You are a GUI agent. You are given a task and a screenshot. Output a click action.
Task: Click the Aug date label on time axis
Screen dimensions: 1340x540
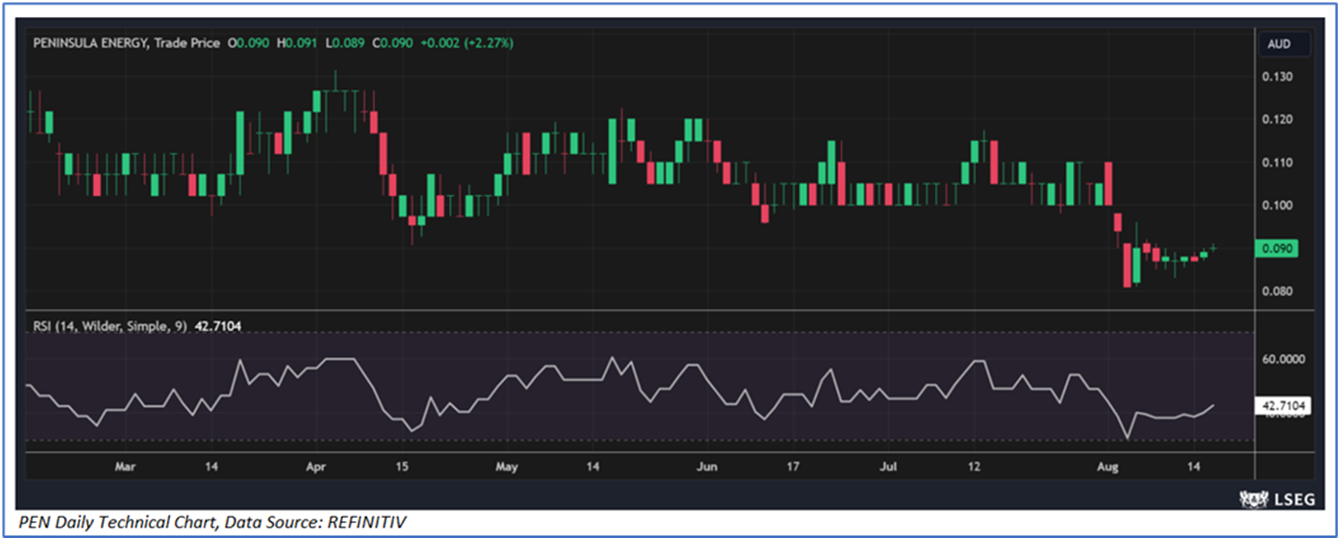click(x=1108, y=467)
